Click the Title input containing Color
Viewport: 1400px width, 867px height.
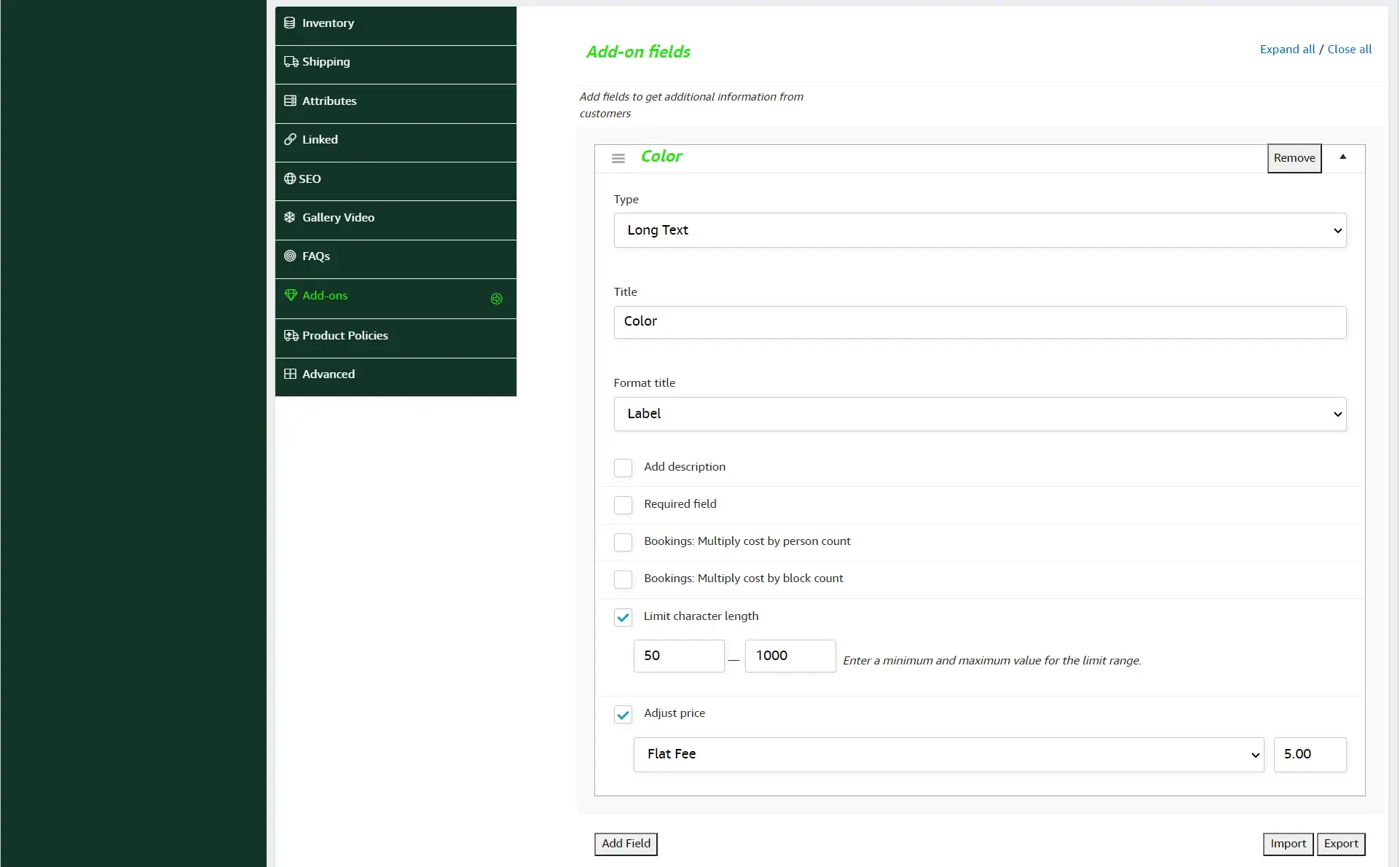(980, 322)
